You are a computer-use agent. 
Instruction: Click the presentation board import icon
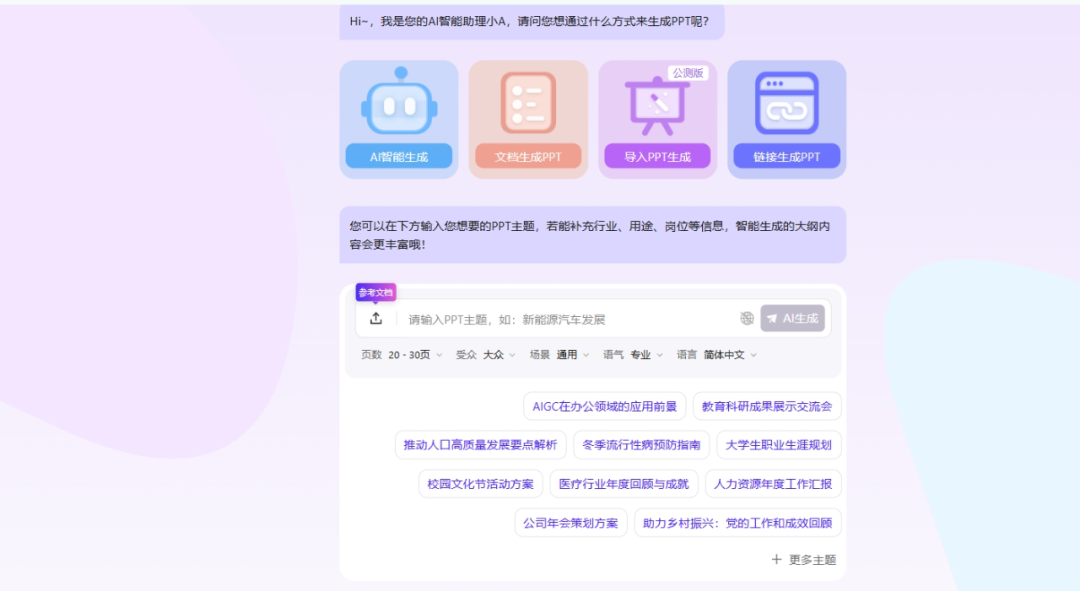pyautogui.click(x=656, y=105)
